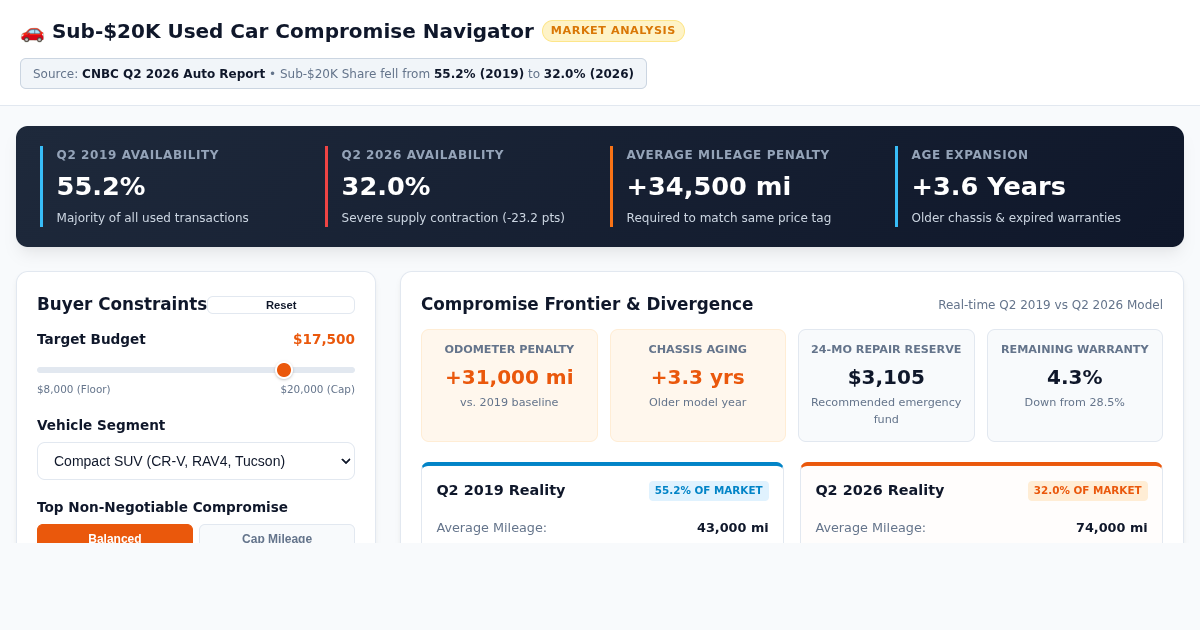1200x630 pixels.
Task: Click the Buyer Constraints heading
Action: (122, 304)
